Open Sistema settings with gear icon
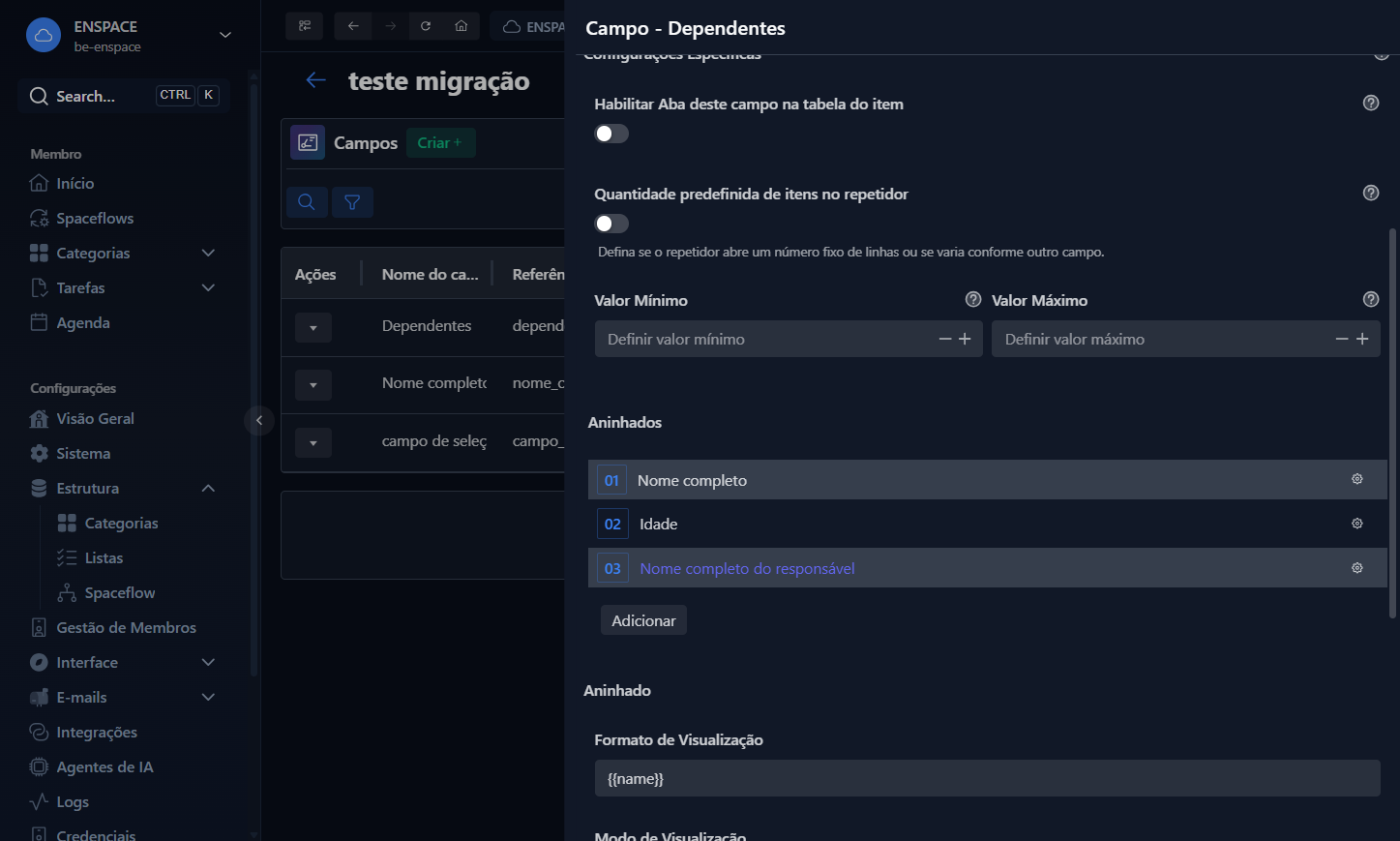The width and height of the screenshot is (1400, 841). coord(70,453)
